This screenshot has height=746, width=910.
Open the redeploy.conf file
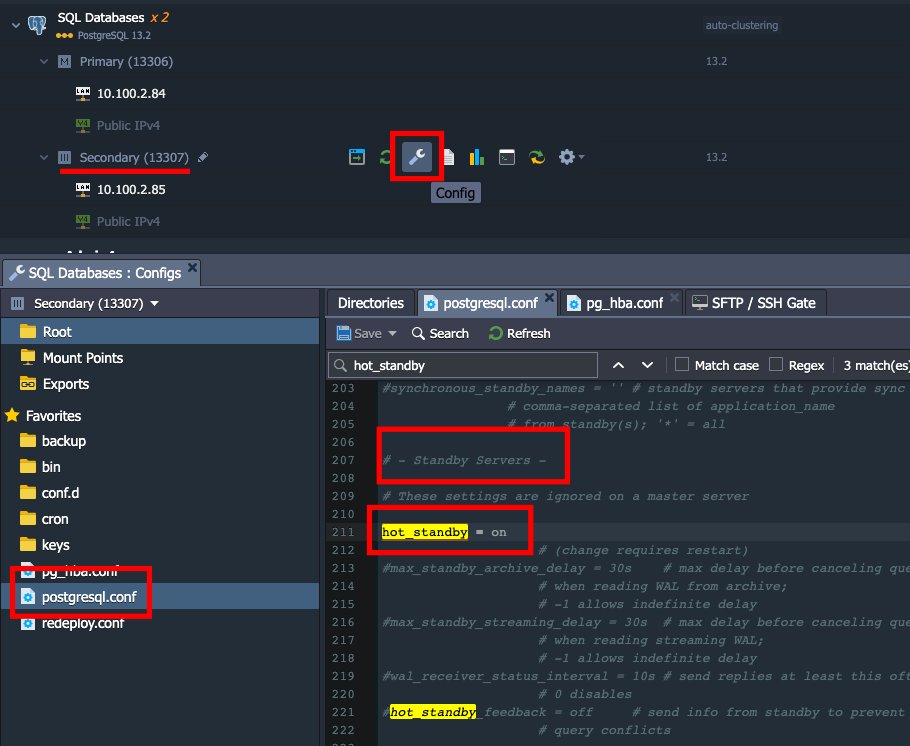[x=83, y=623]
